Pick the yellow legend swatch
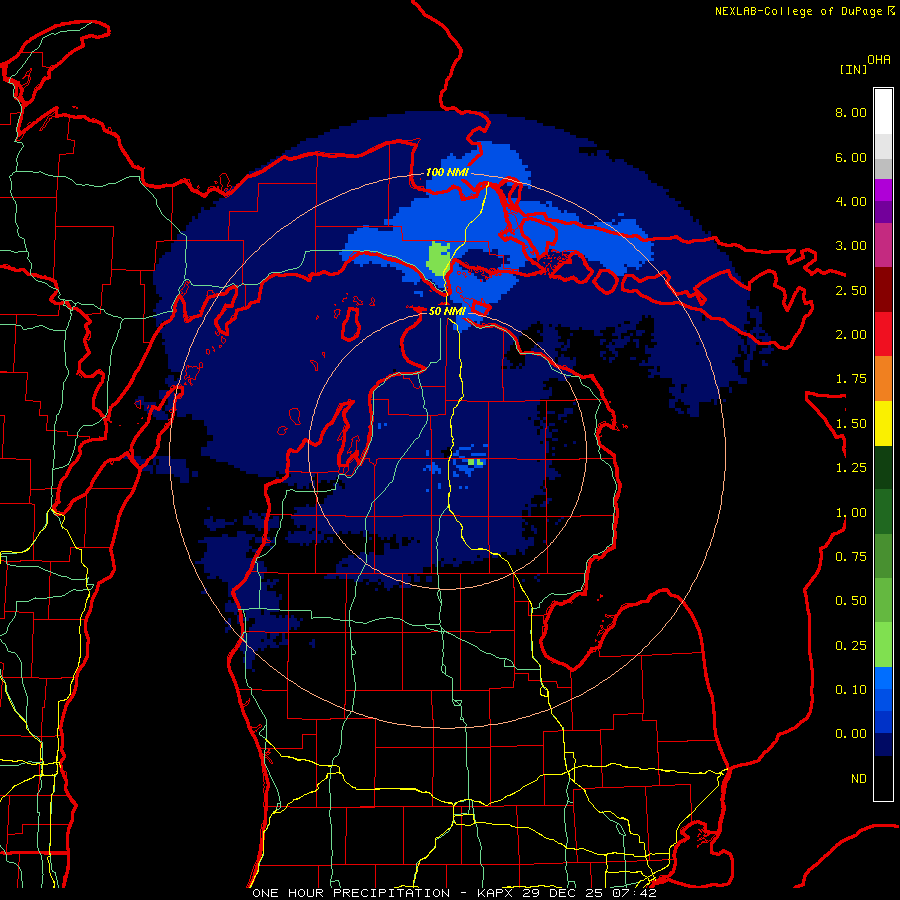The width and height of the screenshot is (900, 900). [x=883, y=423]
